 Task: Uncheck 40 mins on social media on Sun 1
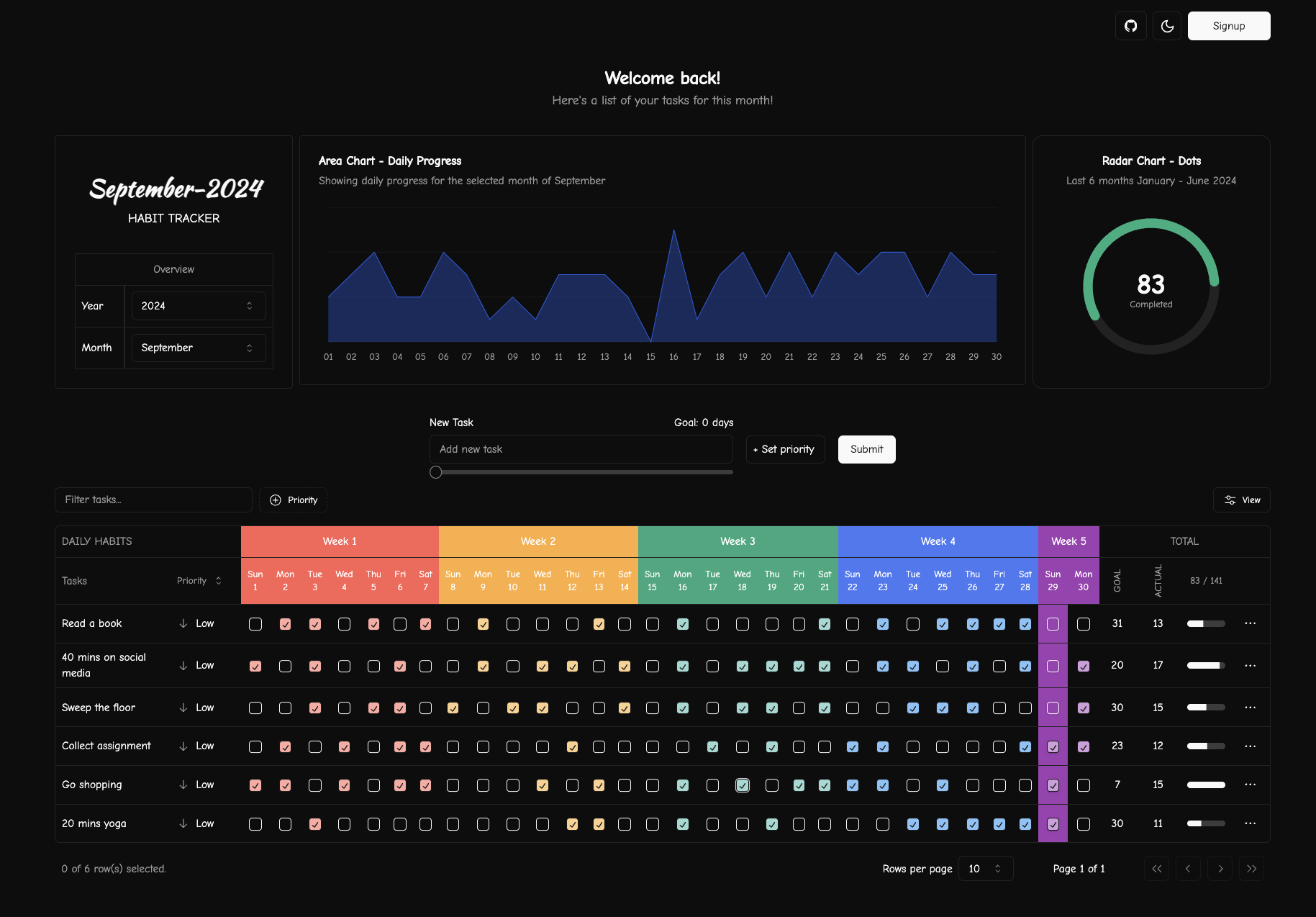click(255, 666)
